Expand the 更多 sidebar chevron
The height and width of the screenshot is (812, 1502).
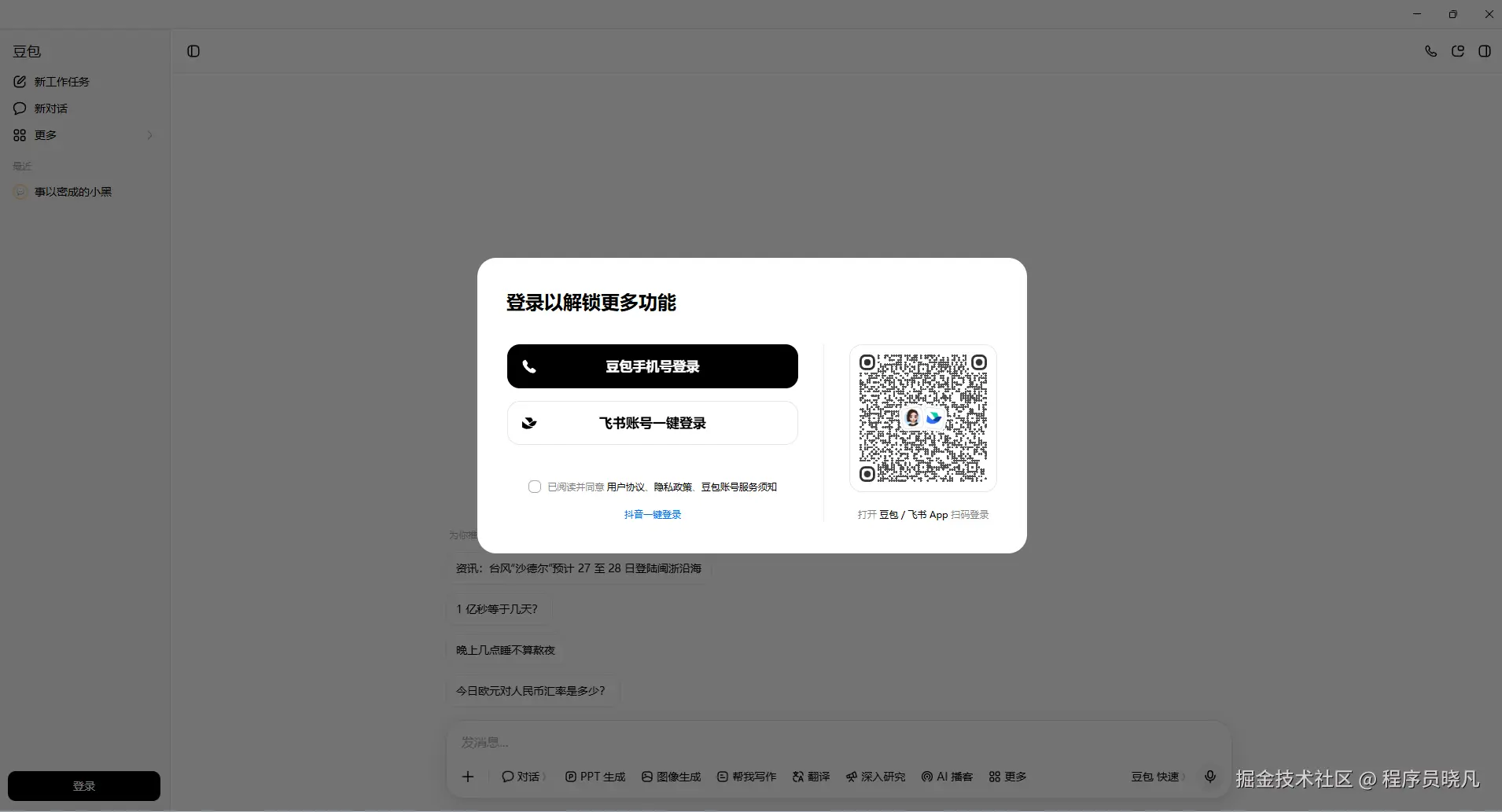tap(149, 135)
